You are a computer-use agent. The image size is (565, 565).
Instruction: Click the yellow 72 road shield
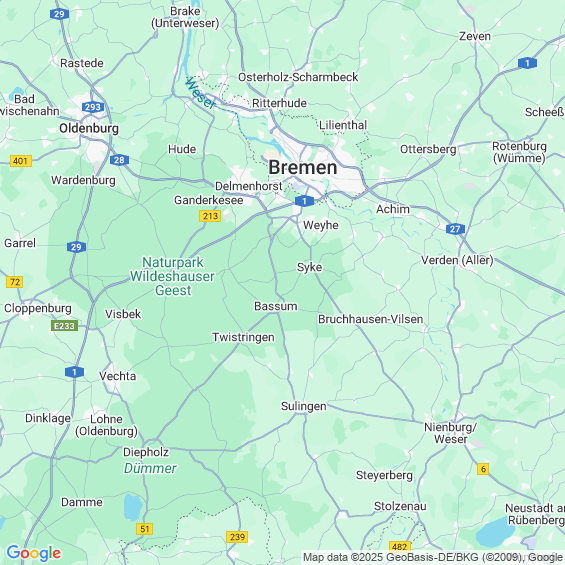(x=15, y=282)
